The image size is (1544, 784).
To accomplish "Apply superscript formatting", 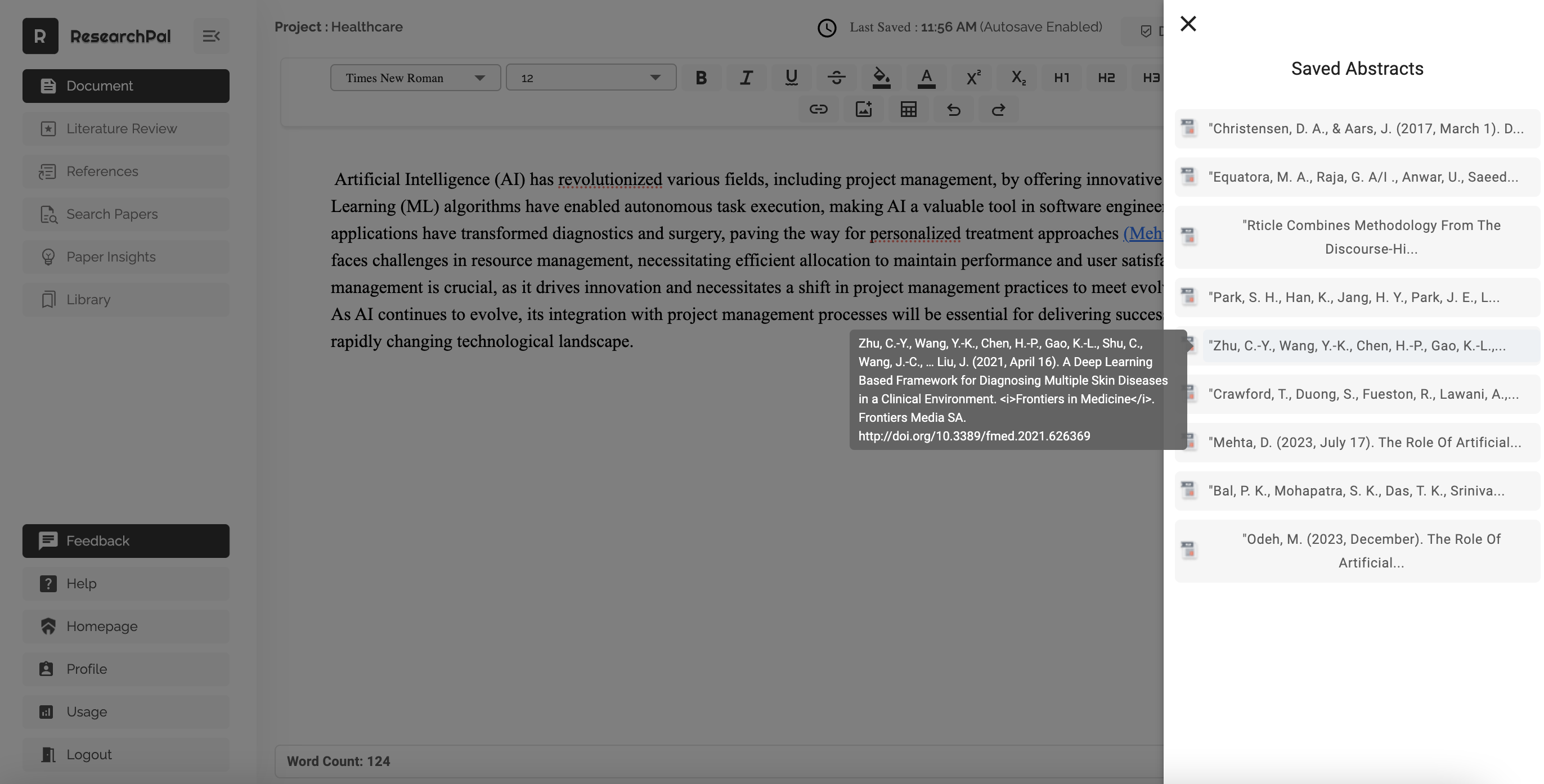I will [x=973, y=78].
